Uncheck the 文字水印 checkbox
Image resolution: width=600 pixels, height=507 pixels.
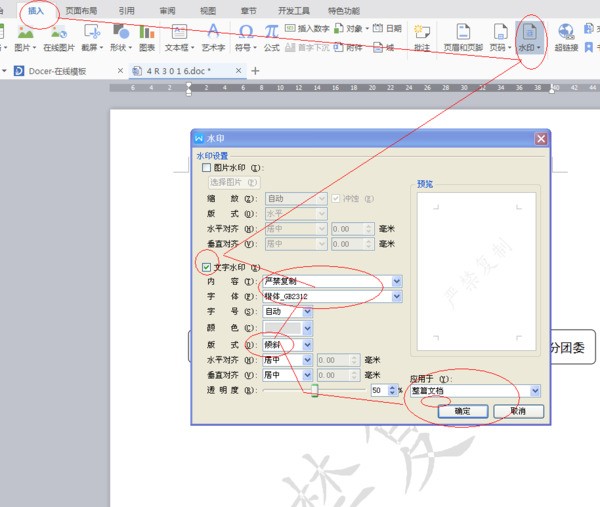point(206,267)
